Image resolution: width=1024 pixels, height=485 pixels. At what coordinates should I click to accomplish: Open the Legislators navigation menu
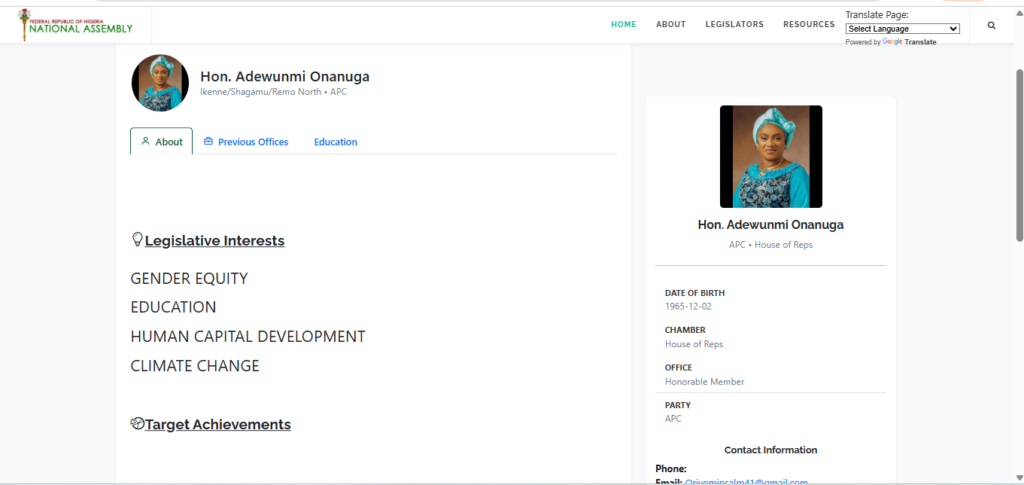734,25
